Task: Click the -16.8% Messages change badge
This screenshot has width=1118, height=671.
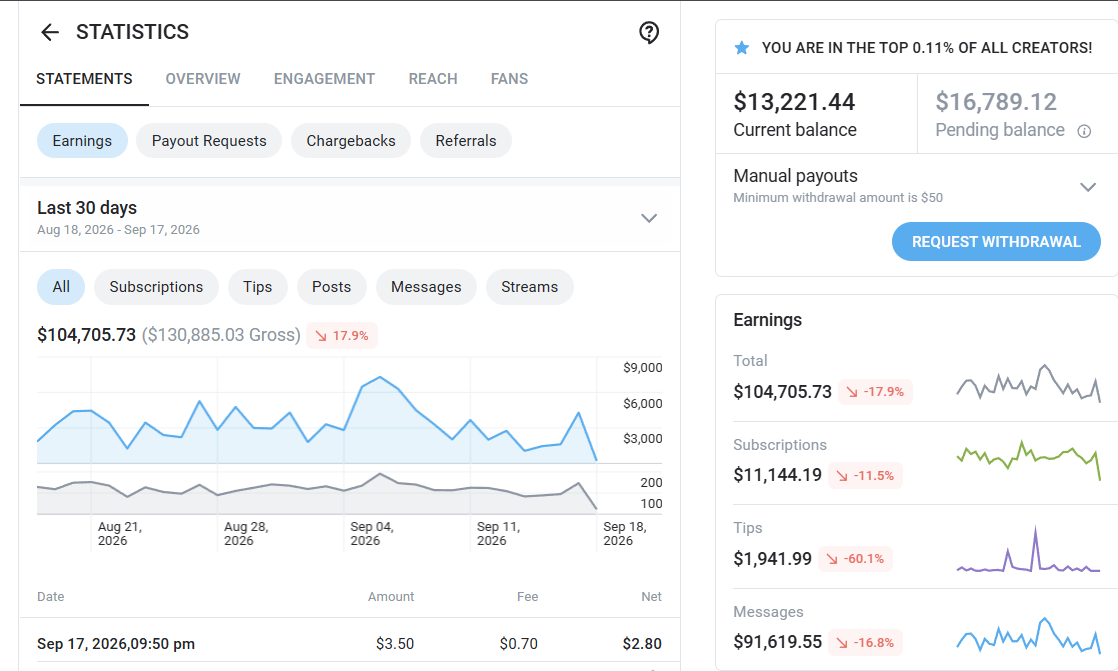Action: point(865,642)
